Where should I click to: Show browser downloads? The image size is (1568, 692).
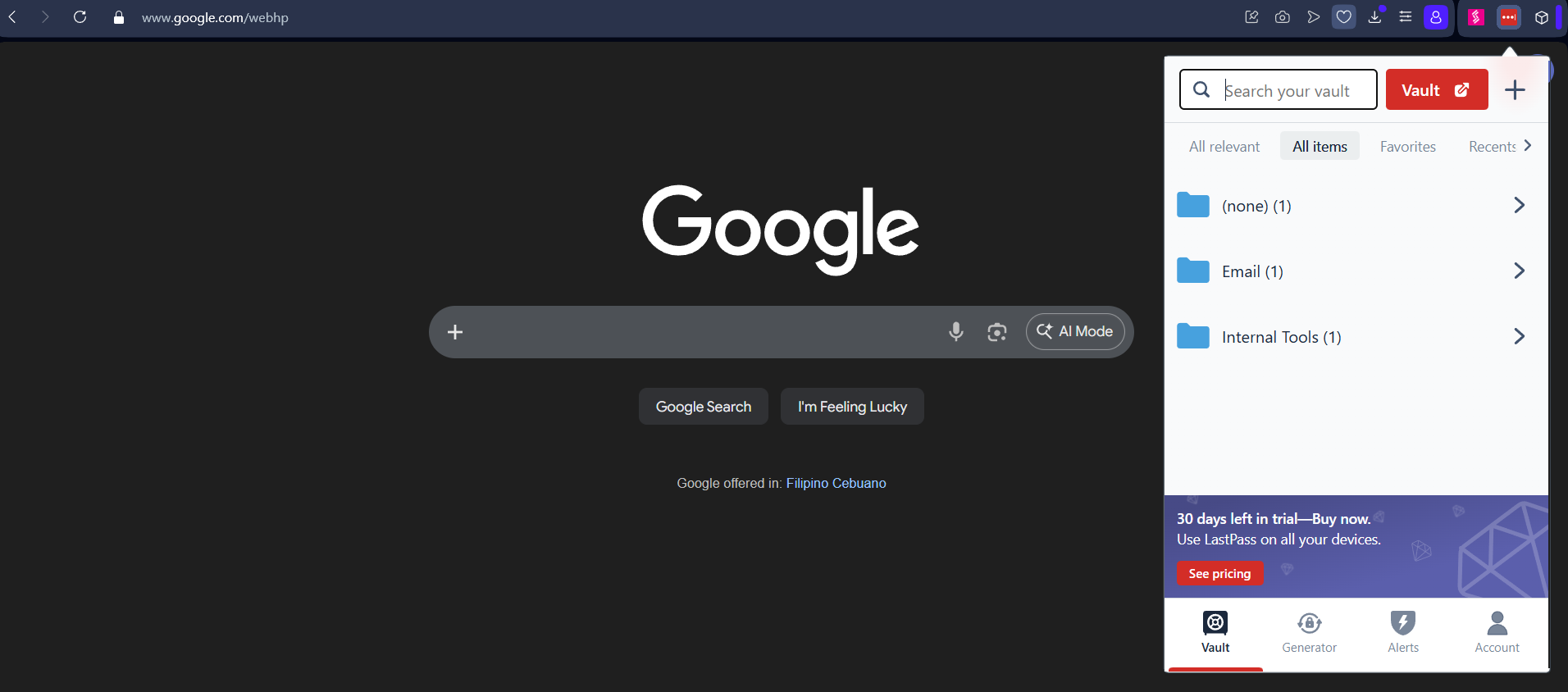[1375, 17]
